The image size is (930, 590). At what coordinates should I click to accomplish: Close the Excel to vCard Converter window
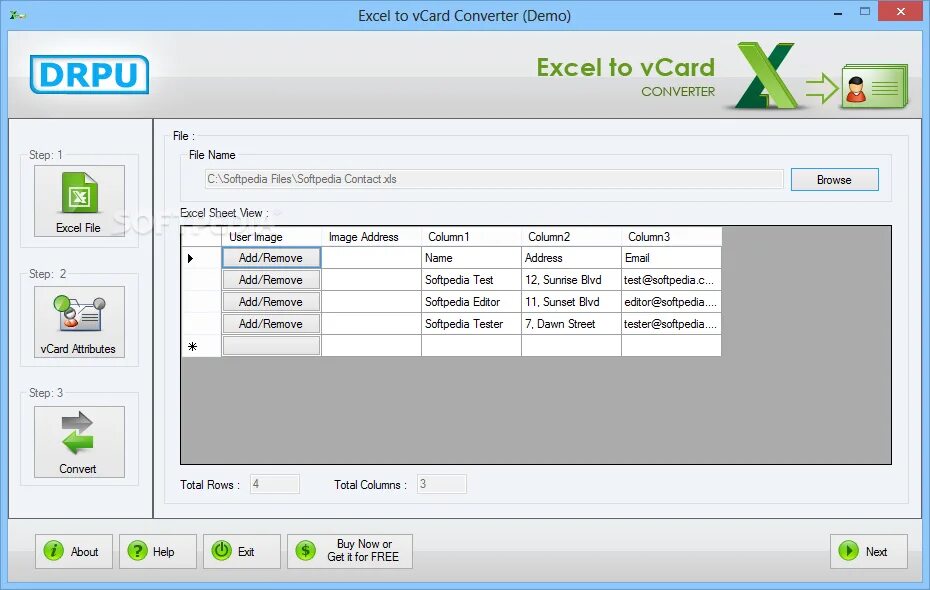pyautogui.click(x=901, y=11)
